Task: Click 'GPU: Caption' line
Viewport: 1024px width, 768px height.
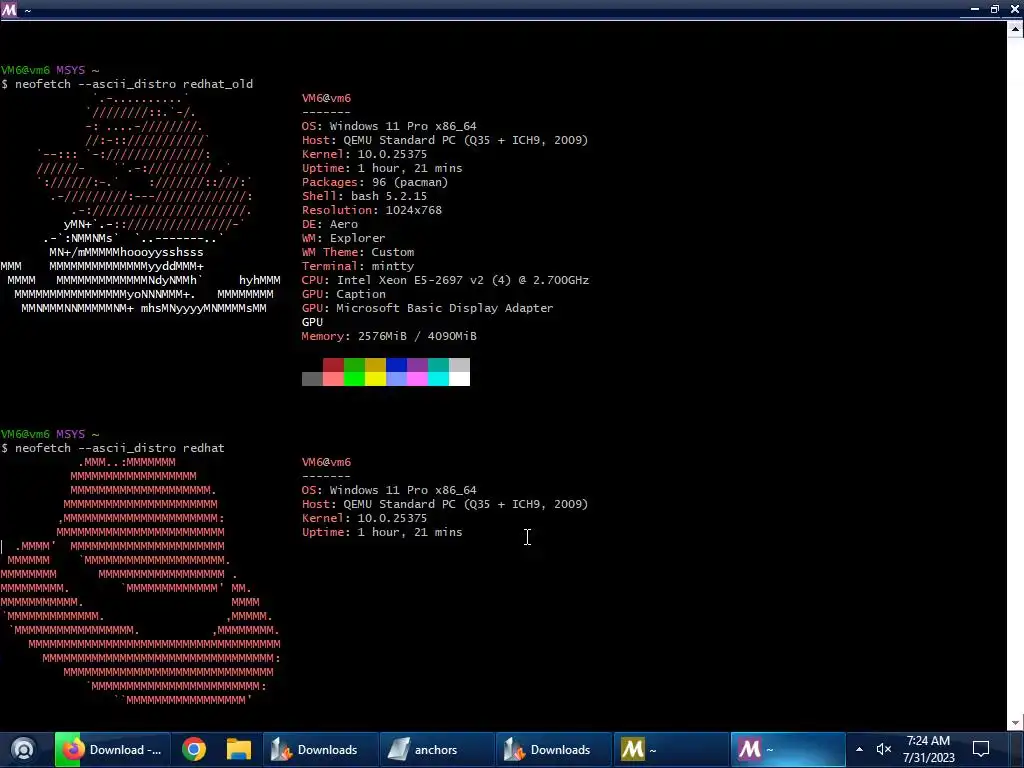Action: [344, 295]
